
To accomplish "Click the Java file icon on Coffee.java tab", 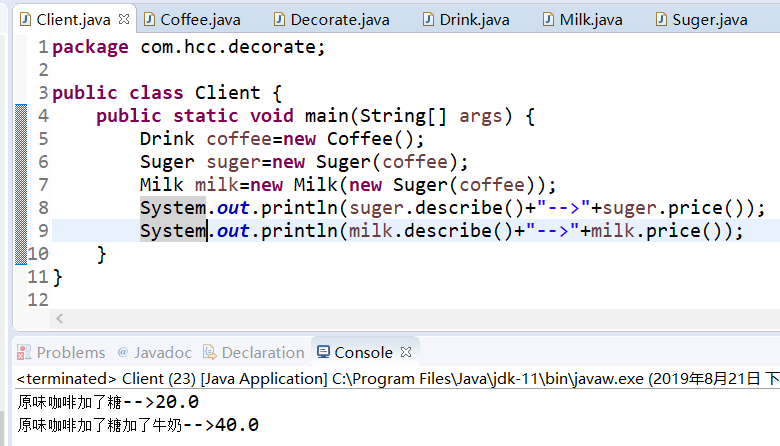I will [149, 19].
